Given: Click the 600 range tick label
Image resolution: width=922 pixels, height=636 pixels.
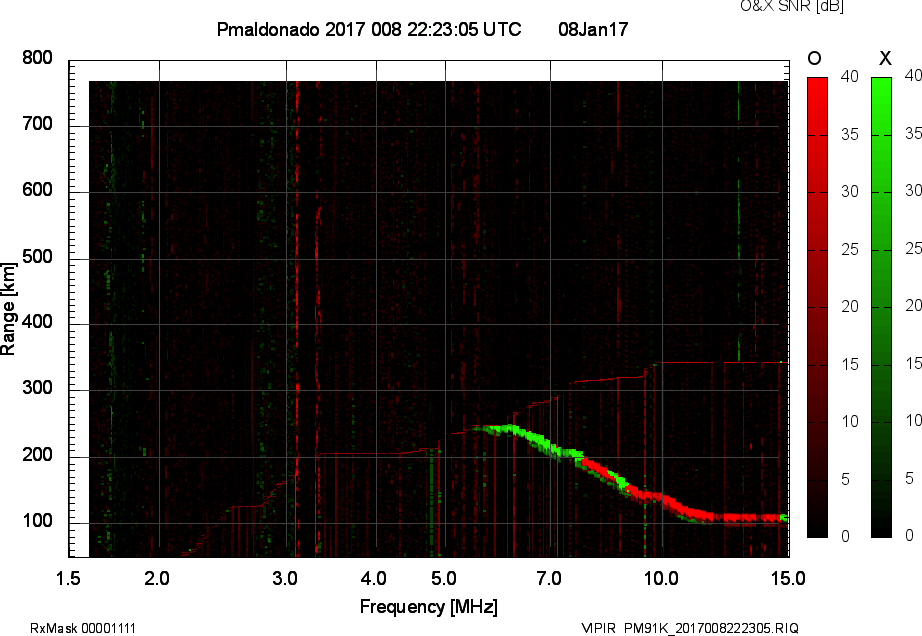Looking at the screenshot, I should (x=37, y=190).
